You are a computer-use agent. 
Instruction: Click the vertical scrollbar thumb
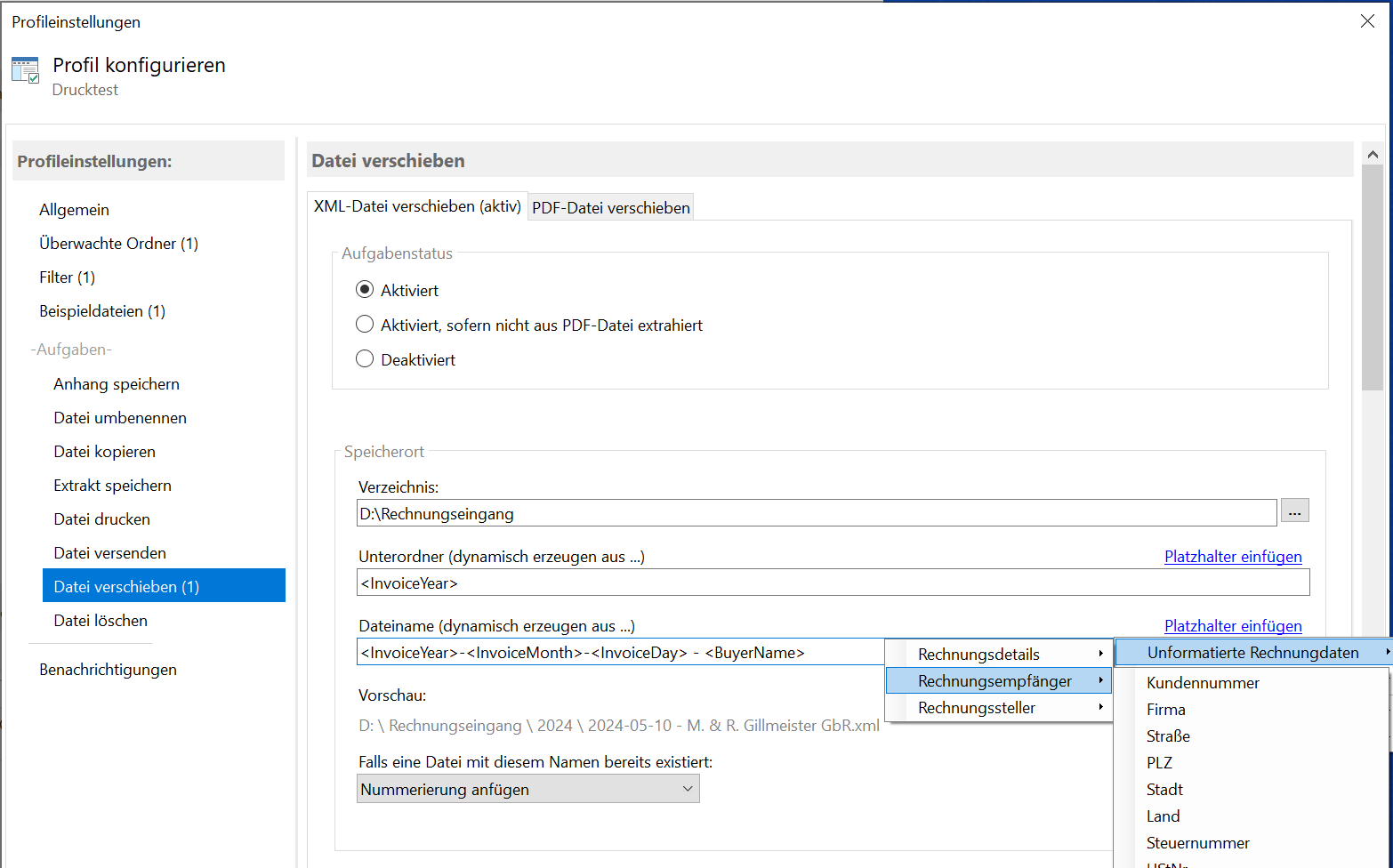pyautogui.click(x=1373, y=277)
